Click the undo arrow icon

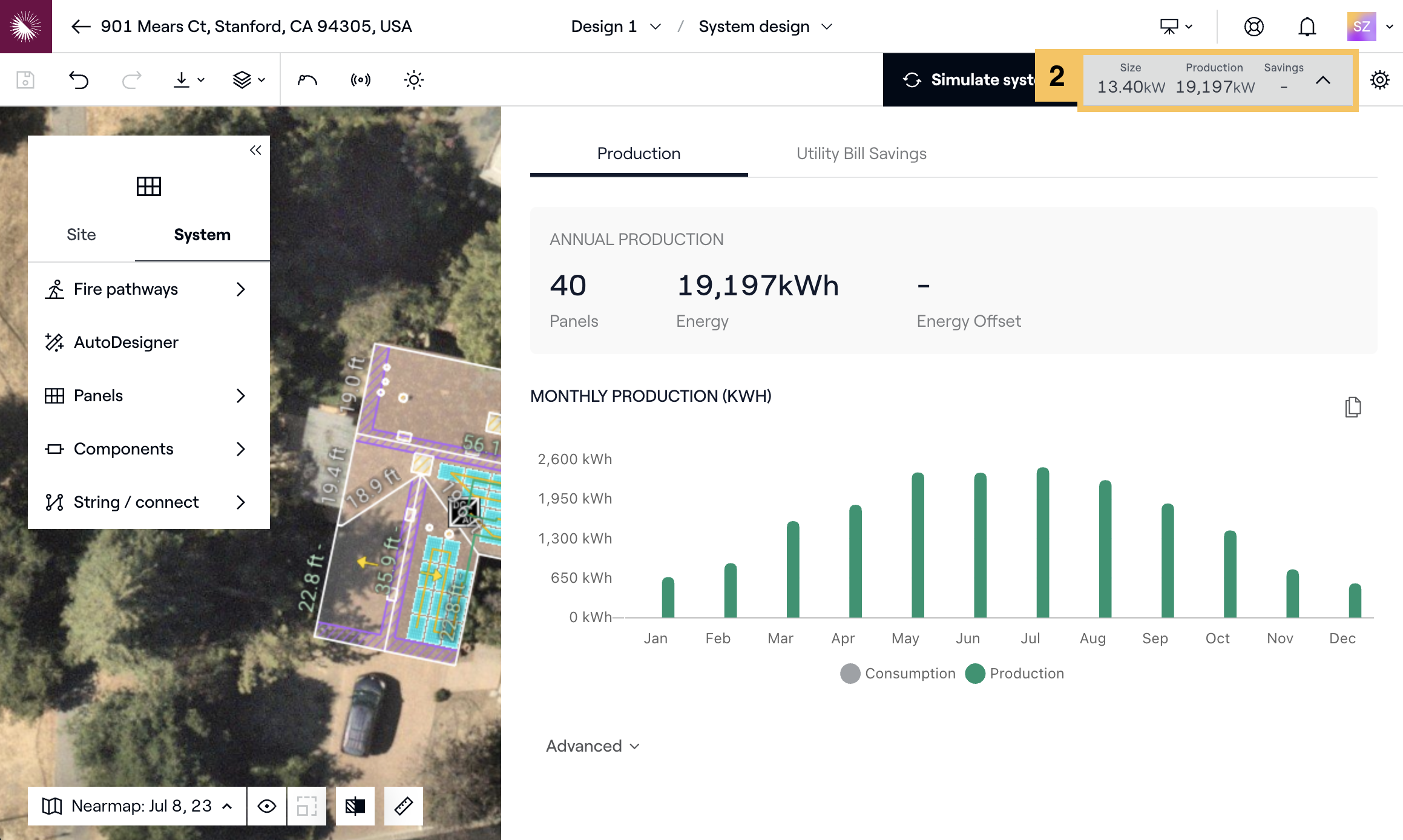[79, 80]
